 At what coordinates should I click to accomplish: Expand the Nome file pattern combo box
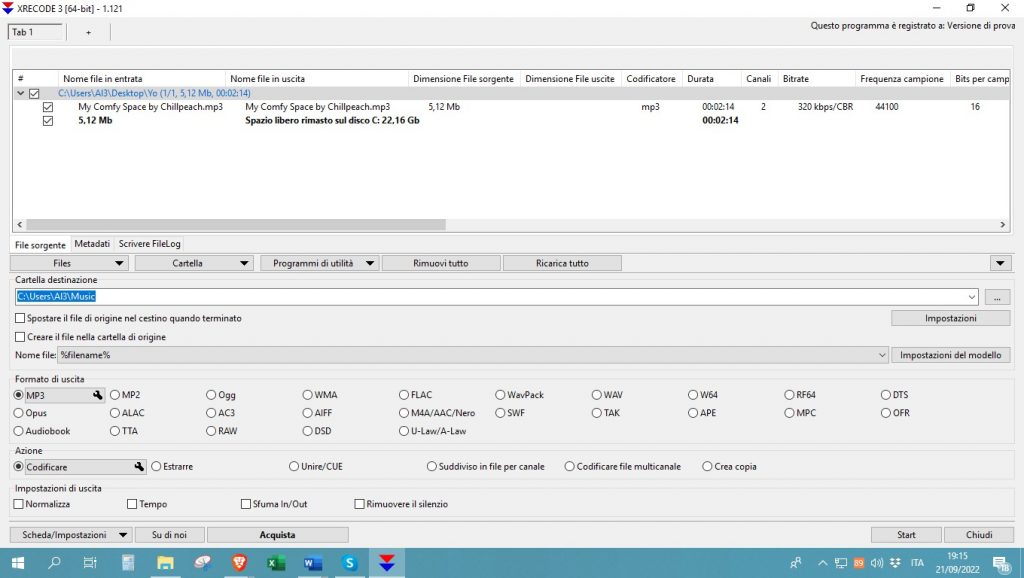pos(881,355)
